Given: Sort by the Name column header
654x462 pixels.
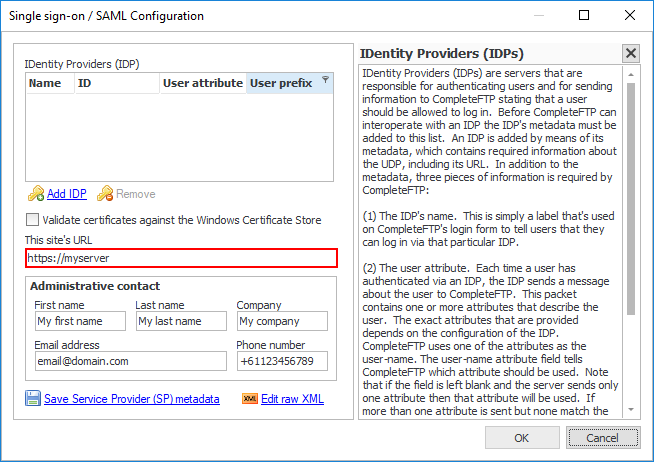Looking at the screenshot, I should coord(45,84).
